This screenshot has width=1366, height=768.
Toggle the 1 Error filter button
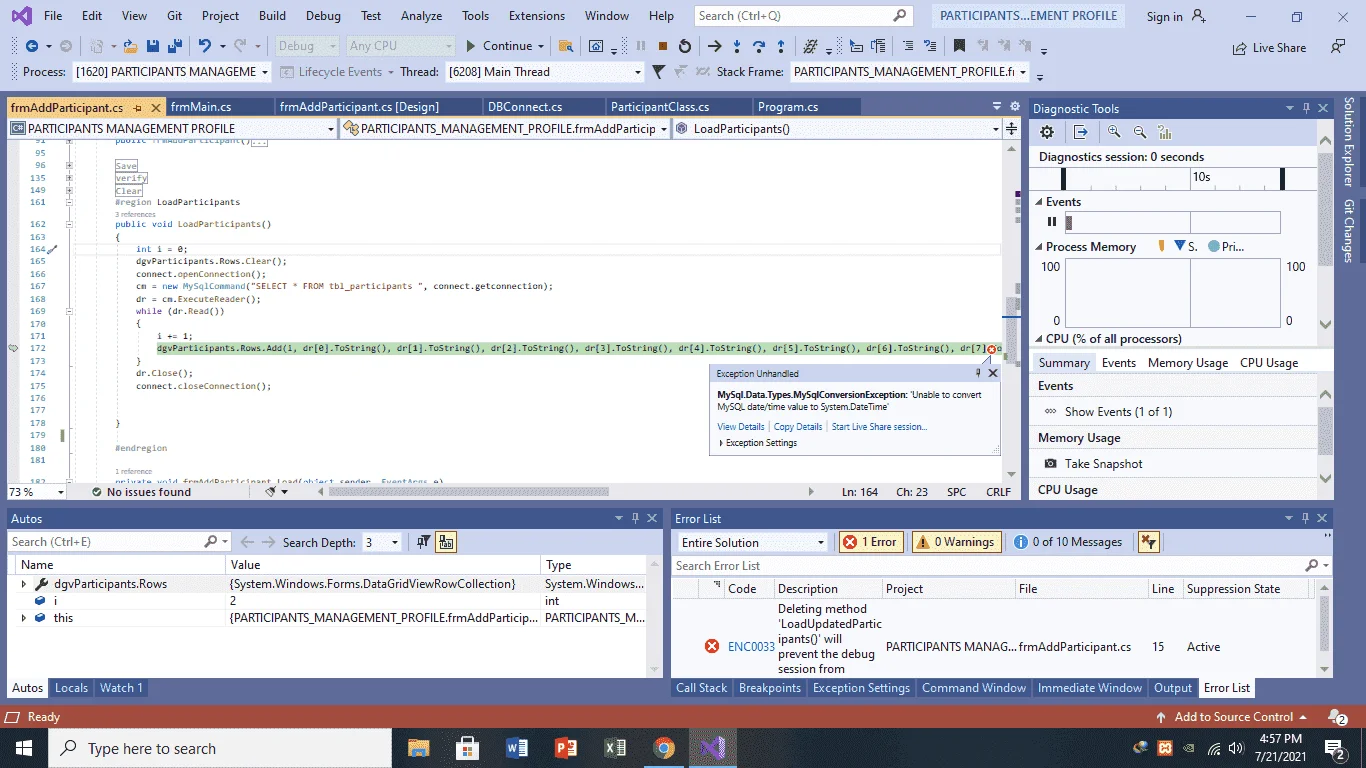pos(872,542)
